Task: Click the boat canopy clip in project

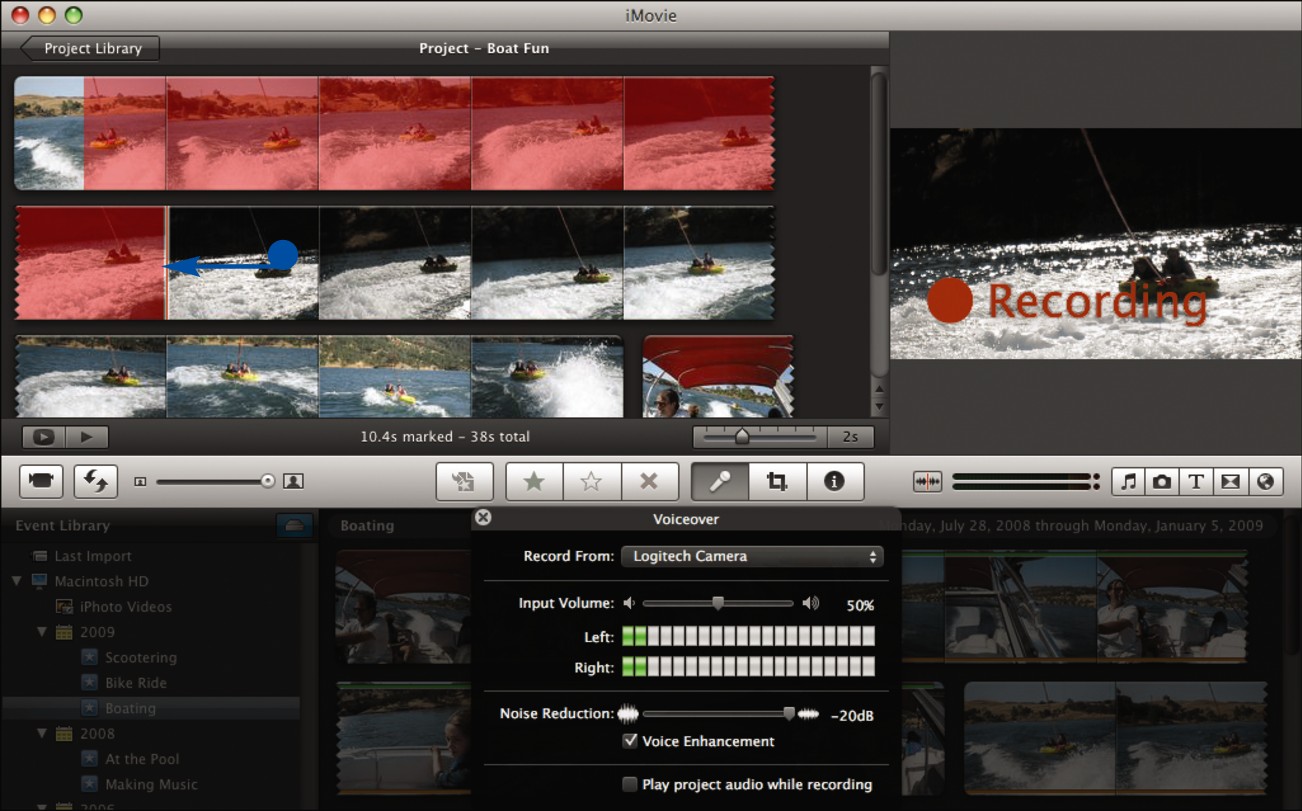Action: (x=718, y=376)
